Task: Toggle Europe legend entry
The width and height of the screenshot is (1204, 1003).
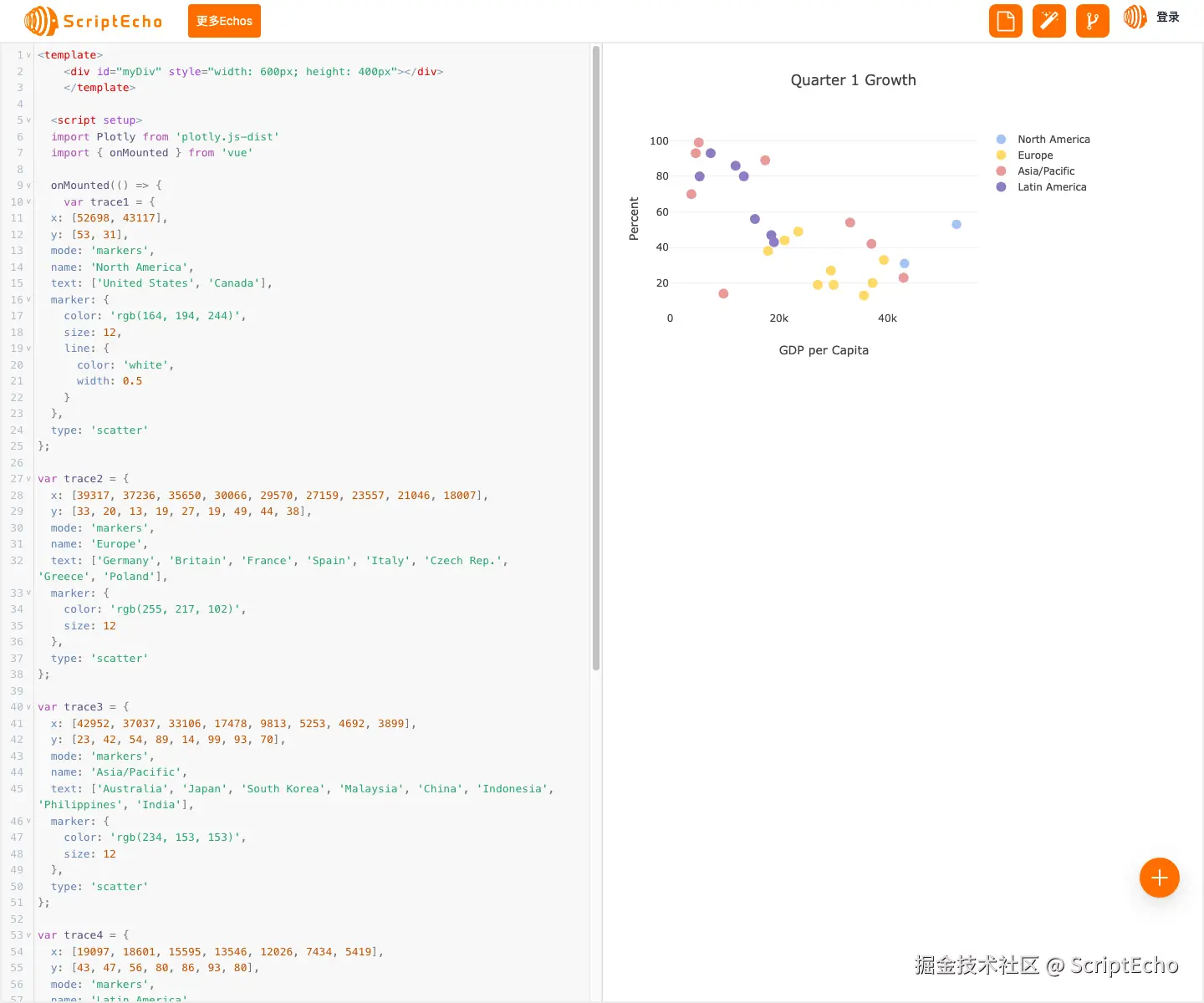Action: (x=1025, y=155)
